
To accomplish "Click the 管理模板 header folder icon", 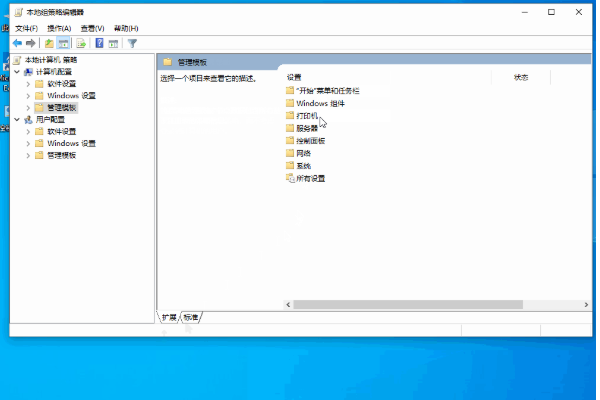I will [x=167, y=62].
